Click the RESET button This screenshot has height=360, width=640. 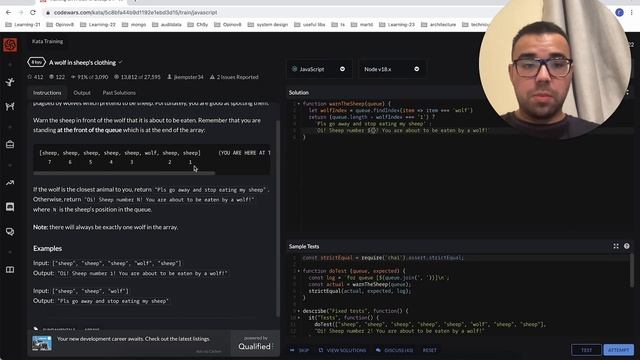coord(429,350)
